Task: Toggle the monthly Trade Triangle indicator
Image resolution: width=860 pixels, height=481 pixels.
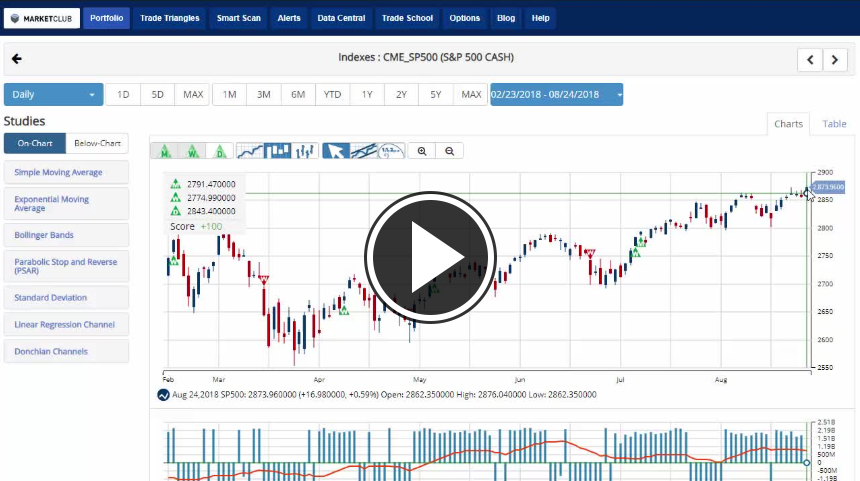Action: click(x=163, y=151)
